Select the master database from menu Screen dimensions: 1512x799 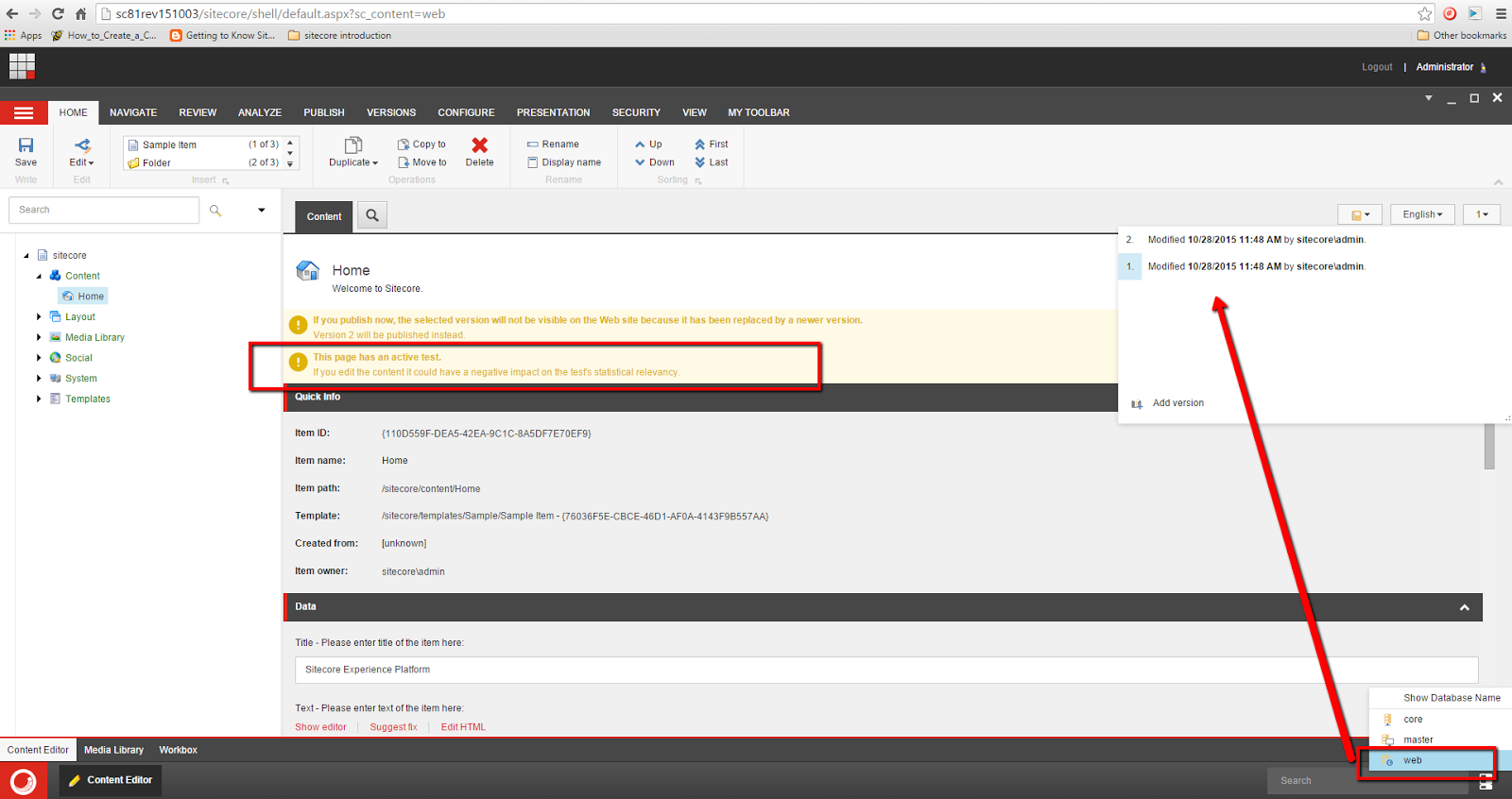(1418, 739)
